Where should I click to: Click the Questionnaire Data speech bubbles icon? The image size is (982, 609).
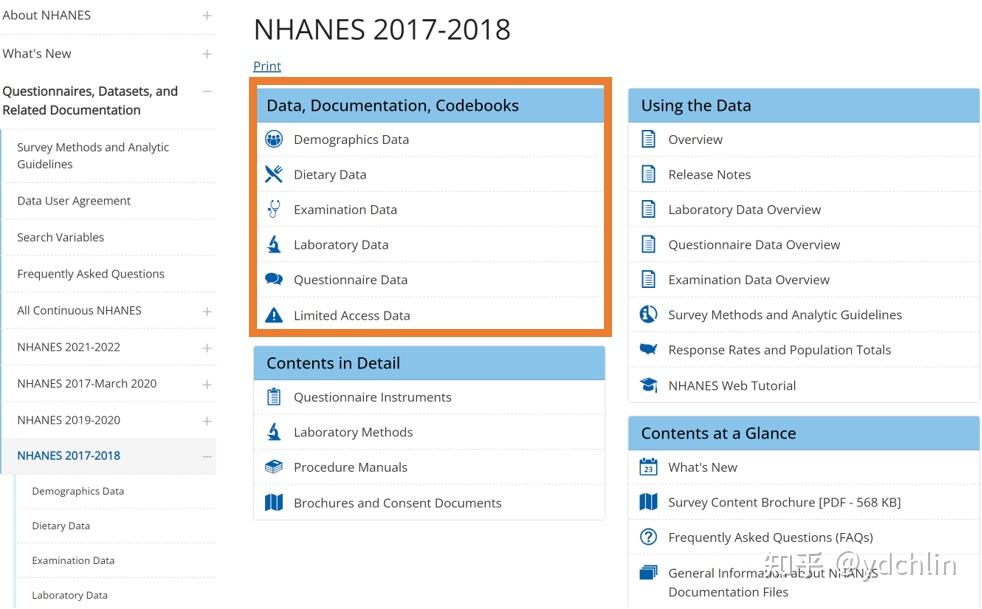pos(273,280)
